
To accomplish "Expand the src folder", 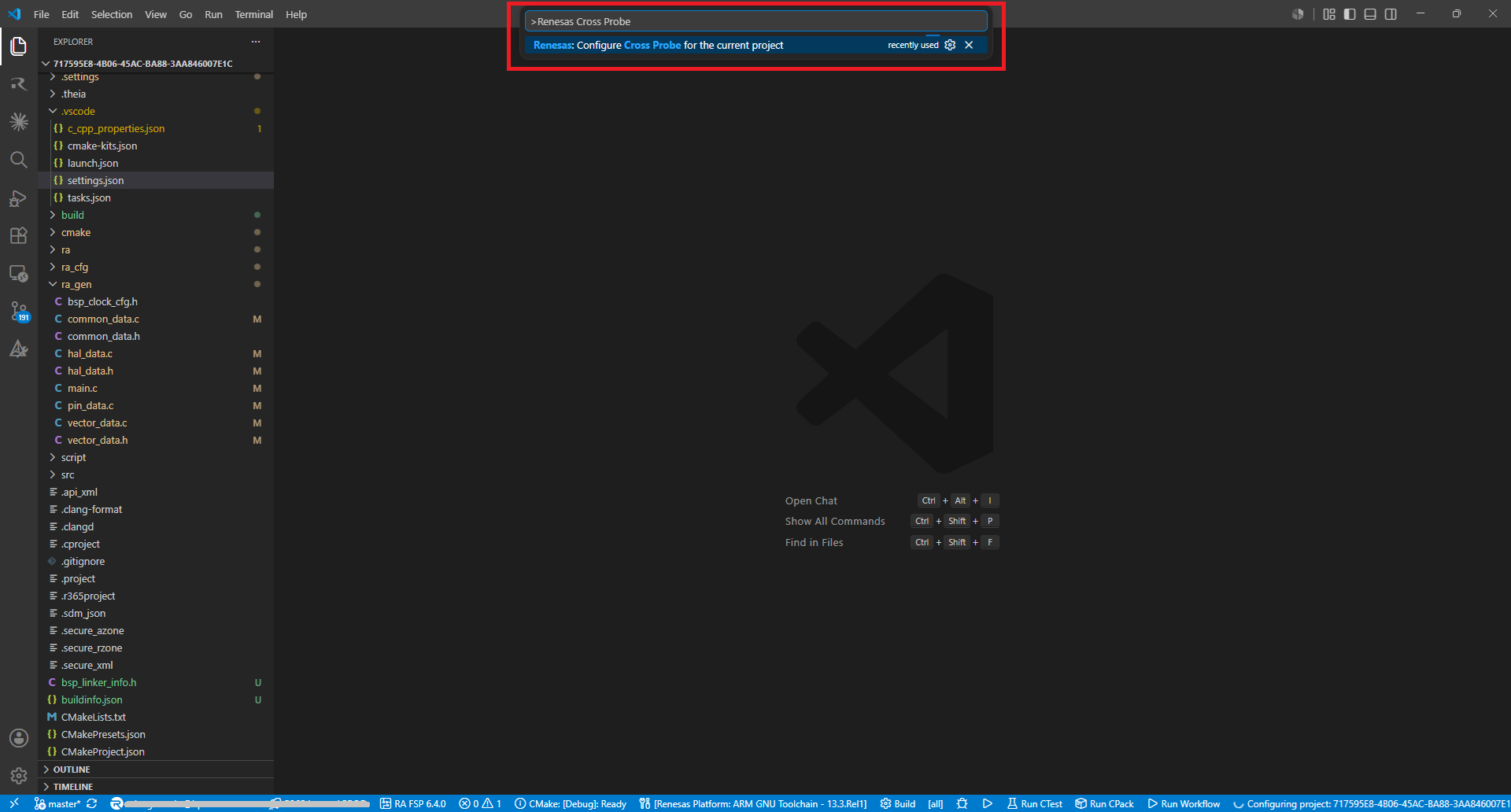I will (x=156, y=474).
